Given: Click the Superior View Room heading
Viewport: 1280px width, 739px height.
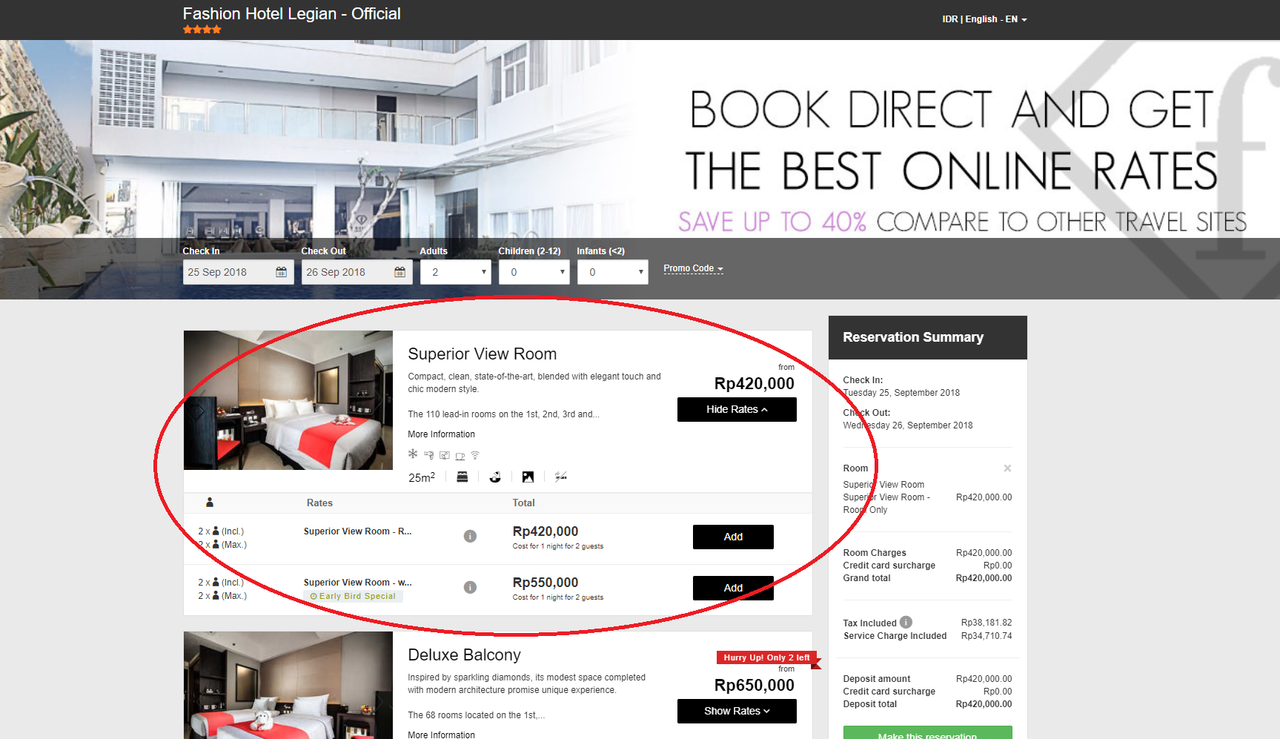Looking at the screenshot, I should coord(482,354).
